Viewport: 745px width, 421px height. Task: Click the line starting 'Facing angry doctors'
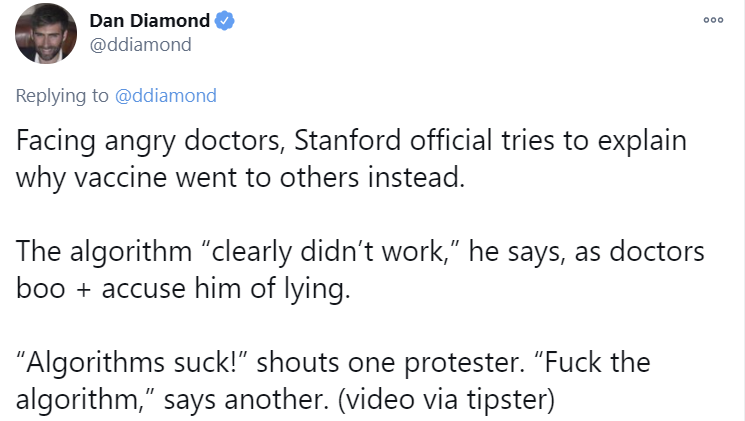point(351,141)
